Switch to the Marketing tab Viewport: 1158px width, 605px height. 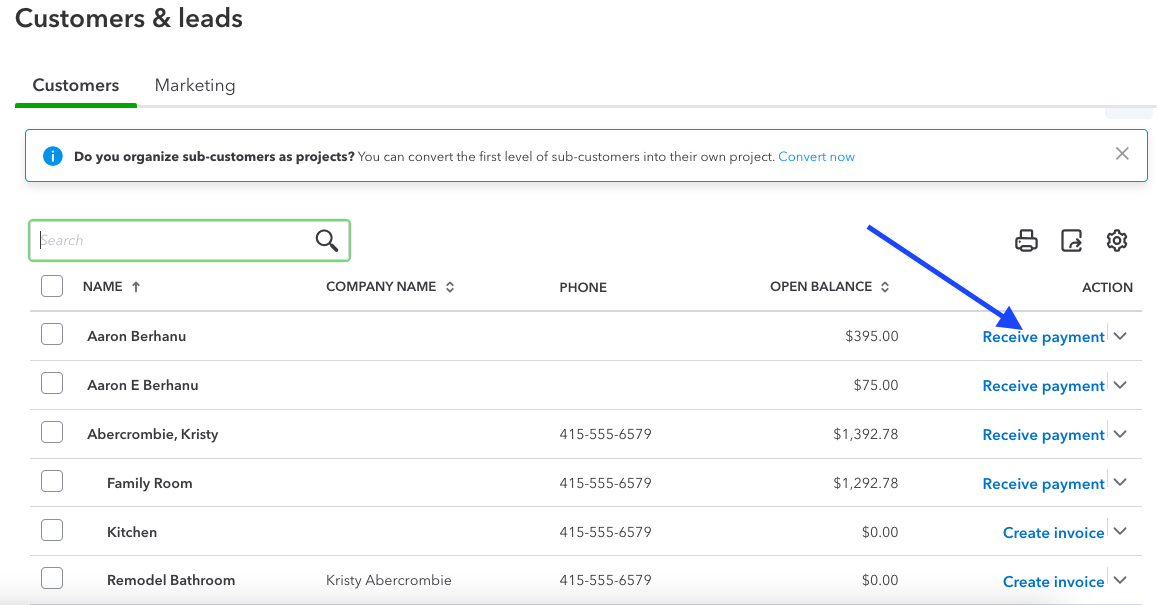pyautogui.click(x=195, y=85)
